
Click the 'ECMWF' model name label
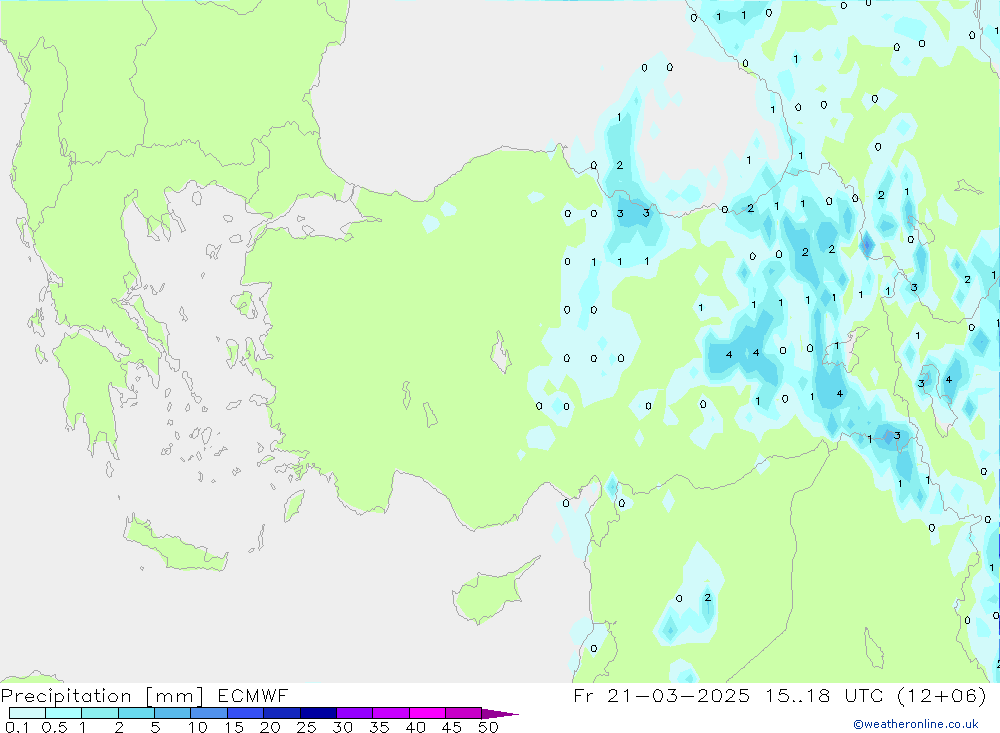[253, 695]
